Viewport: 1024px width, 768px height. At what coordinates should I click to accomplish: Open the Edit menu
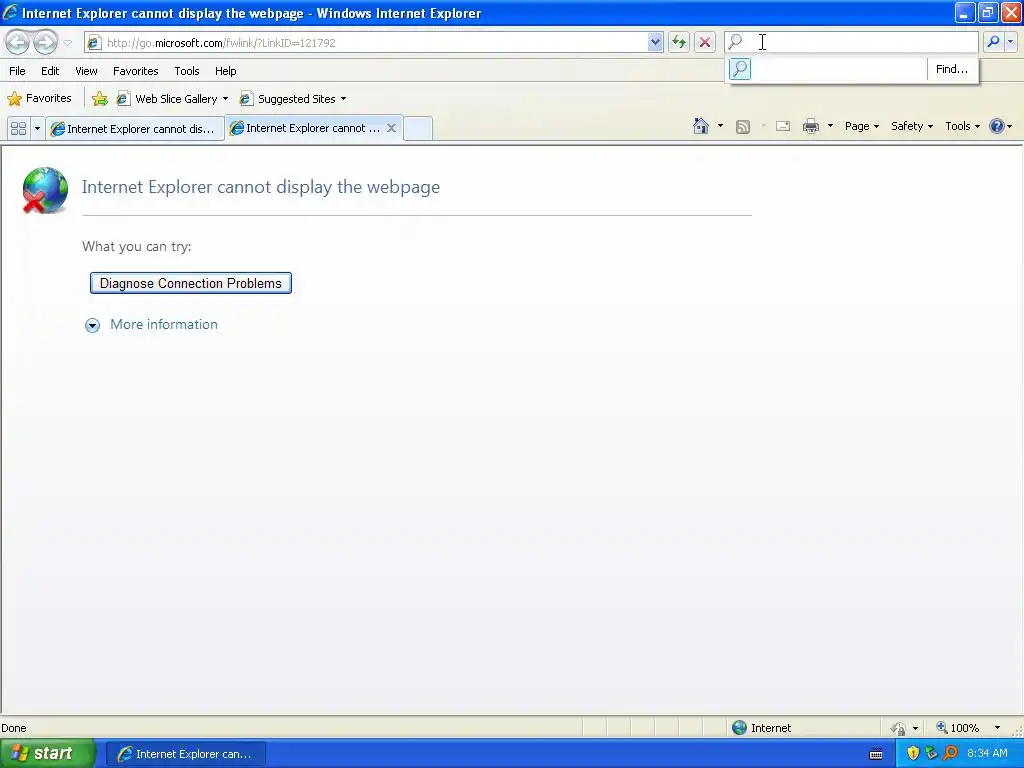[x=50, y=71]
